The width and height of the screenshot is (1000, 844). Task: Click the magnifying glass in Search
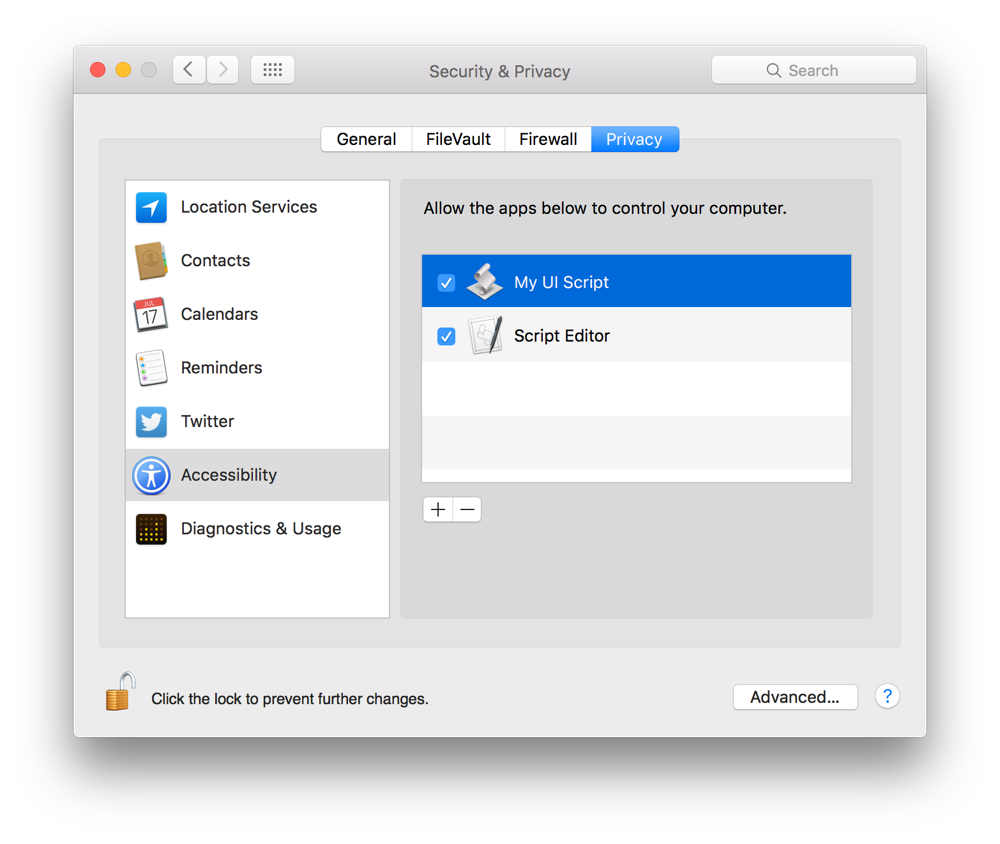[x=774, y=70]
